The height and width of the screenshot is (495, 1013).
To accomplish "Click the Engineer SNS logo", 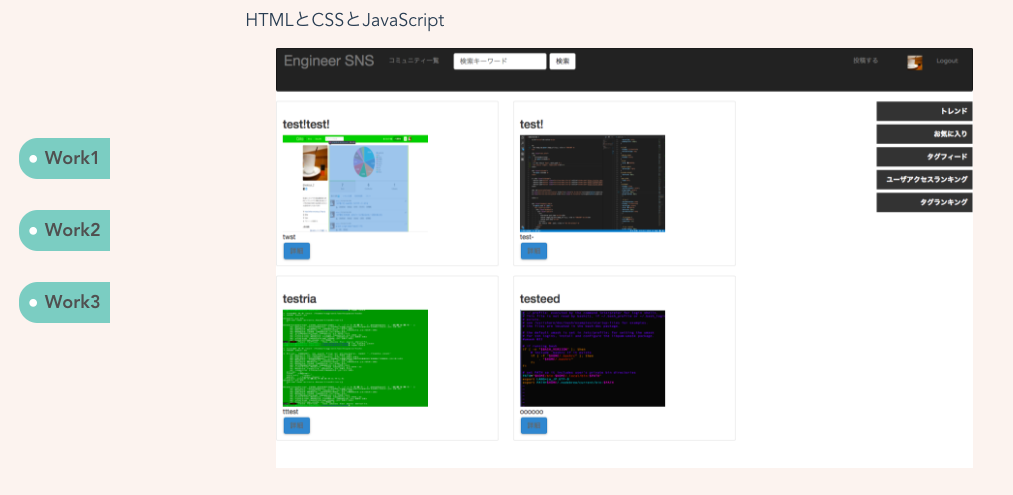I will click(328, 61).
